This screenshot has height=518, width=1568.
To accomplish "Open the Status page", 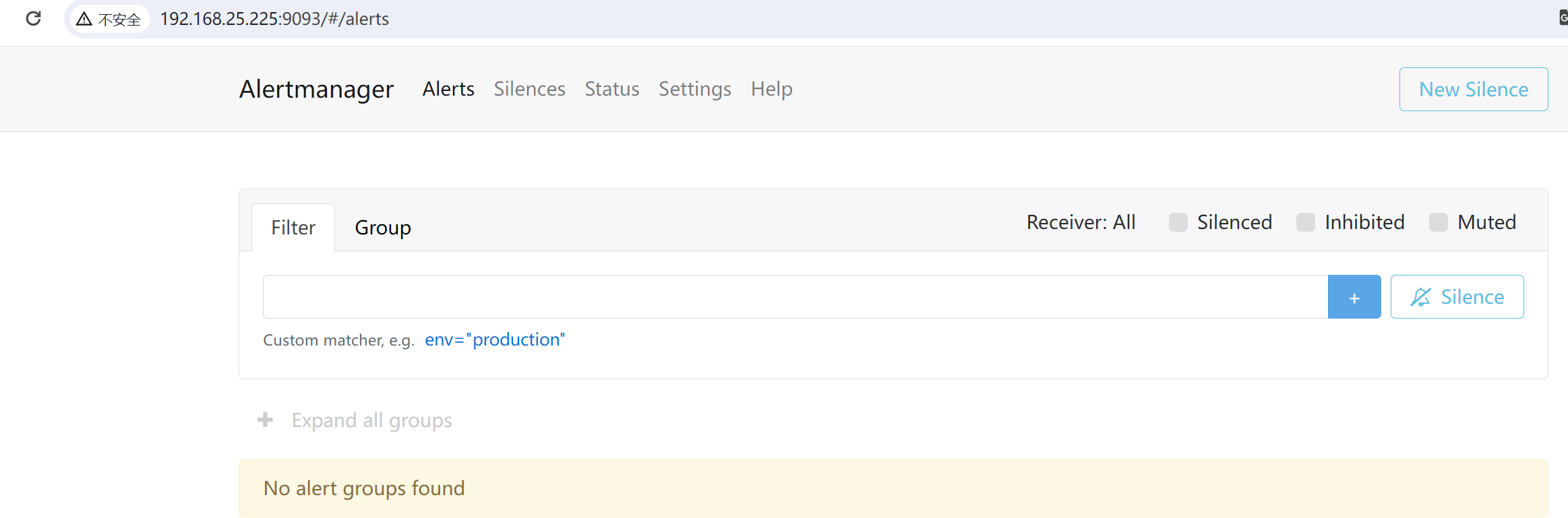I will coord(611,89).
